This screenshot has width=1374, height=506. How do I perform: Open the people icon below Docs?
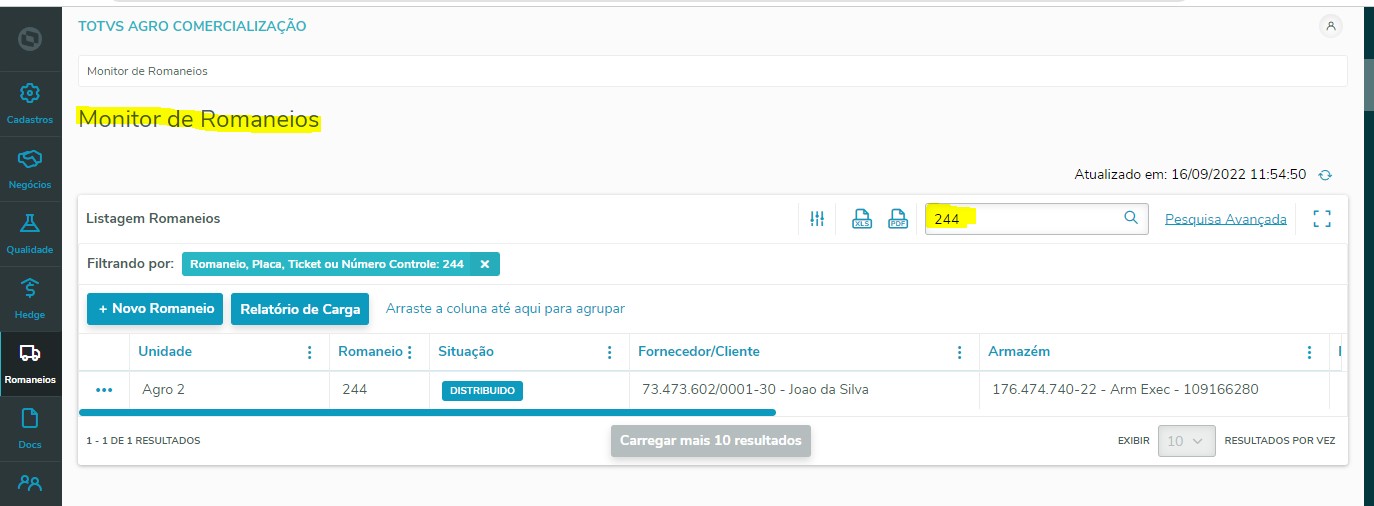30,485
